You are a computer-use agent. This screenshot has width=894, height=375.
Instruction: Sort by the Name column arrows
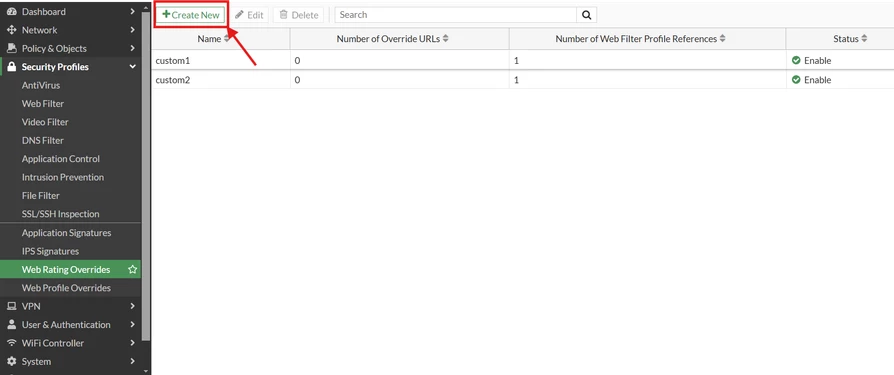tap(227, 39)
